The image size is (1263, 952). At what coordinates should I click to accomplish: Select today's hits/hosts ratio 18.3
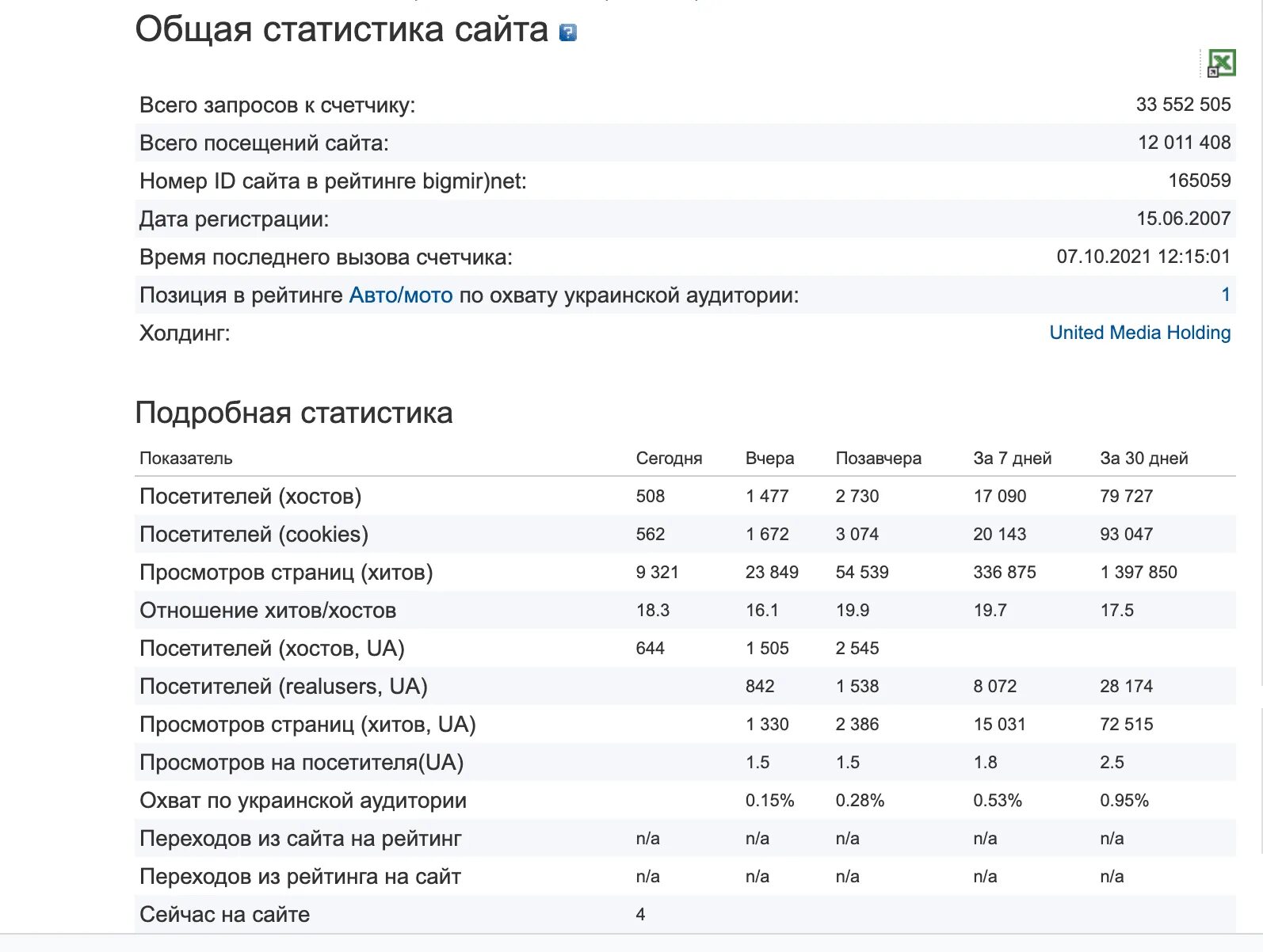coord(652,610)
